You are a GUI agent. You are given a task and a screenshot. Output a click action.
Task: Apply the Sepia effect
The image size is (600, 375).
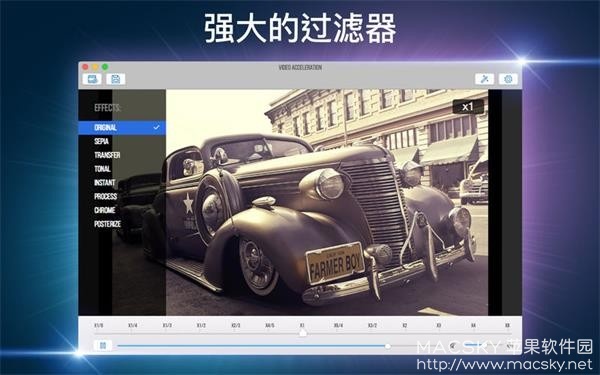[x=101, y=141]
